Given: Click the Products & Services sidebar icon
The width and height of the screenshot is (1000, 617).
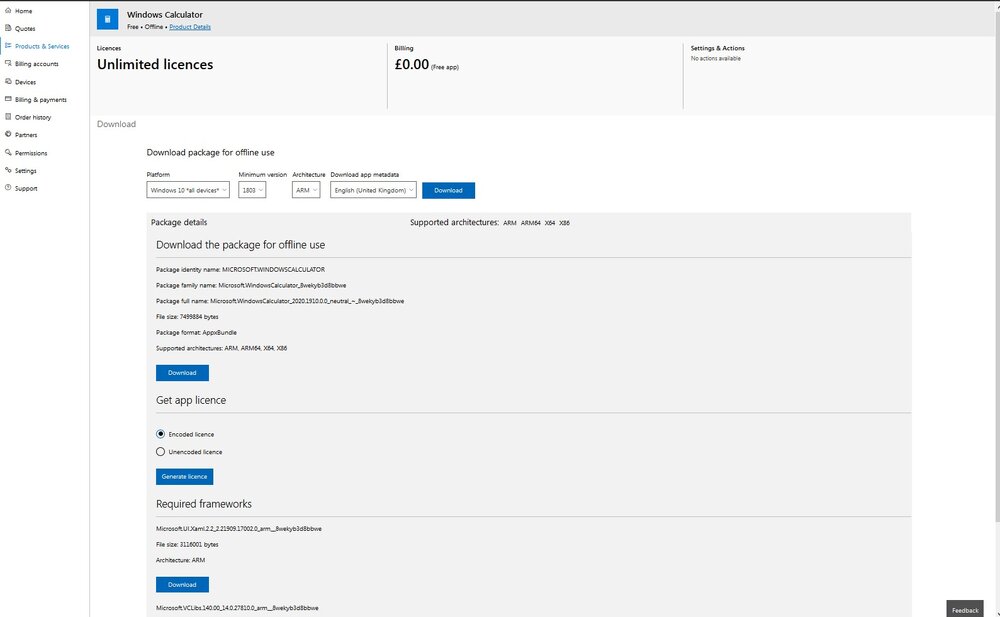Looking at the screenshot, I should [x=8, y=46].
